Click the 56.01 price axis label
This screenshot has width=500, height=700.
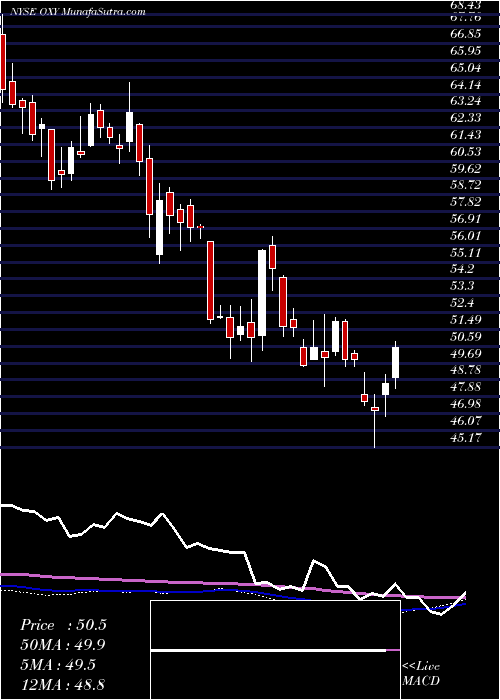pyautogui.click(x=466, y=236)
